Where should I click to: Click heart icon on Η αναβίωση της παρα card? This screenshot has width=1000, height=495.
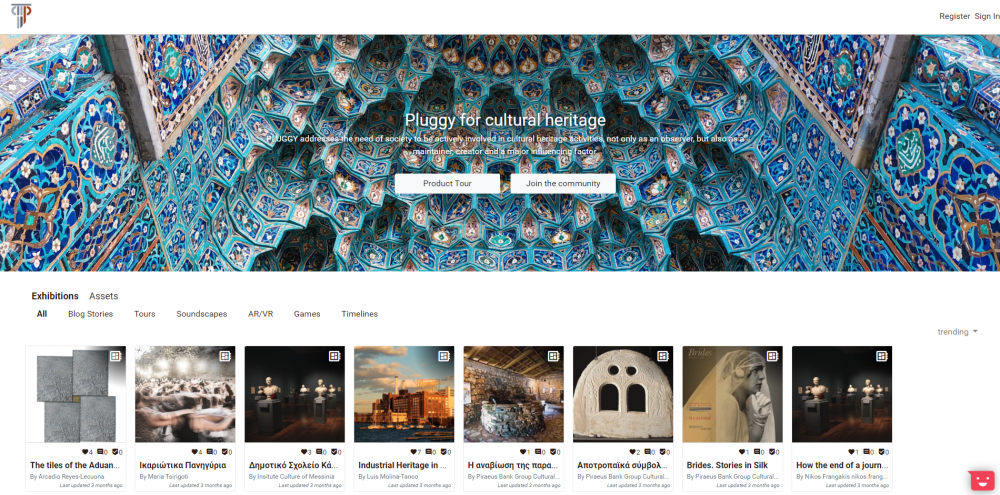tap(522, 452)
